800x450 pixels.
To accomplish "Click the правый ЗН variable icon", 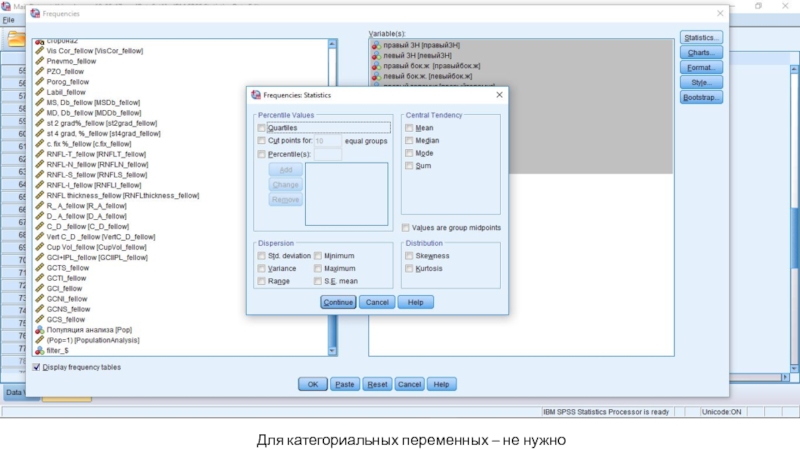I will [376, 46].
